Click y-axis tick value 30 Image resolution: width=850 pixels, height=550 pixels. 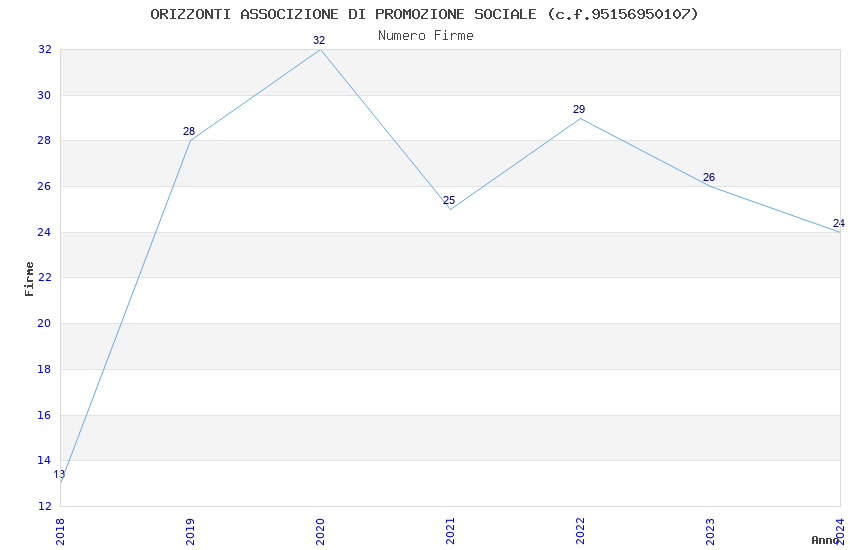pyautogui.click(x=44, y=95)
